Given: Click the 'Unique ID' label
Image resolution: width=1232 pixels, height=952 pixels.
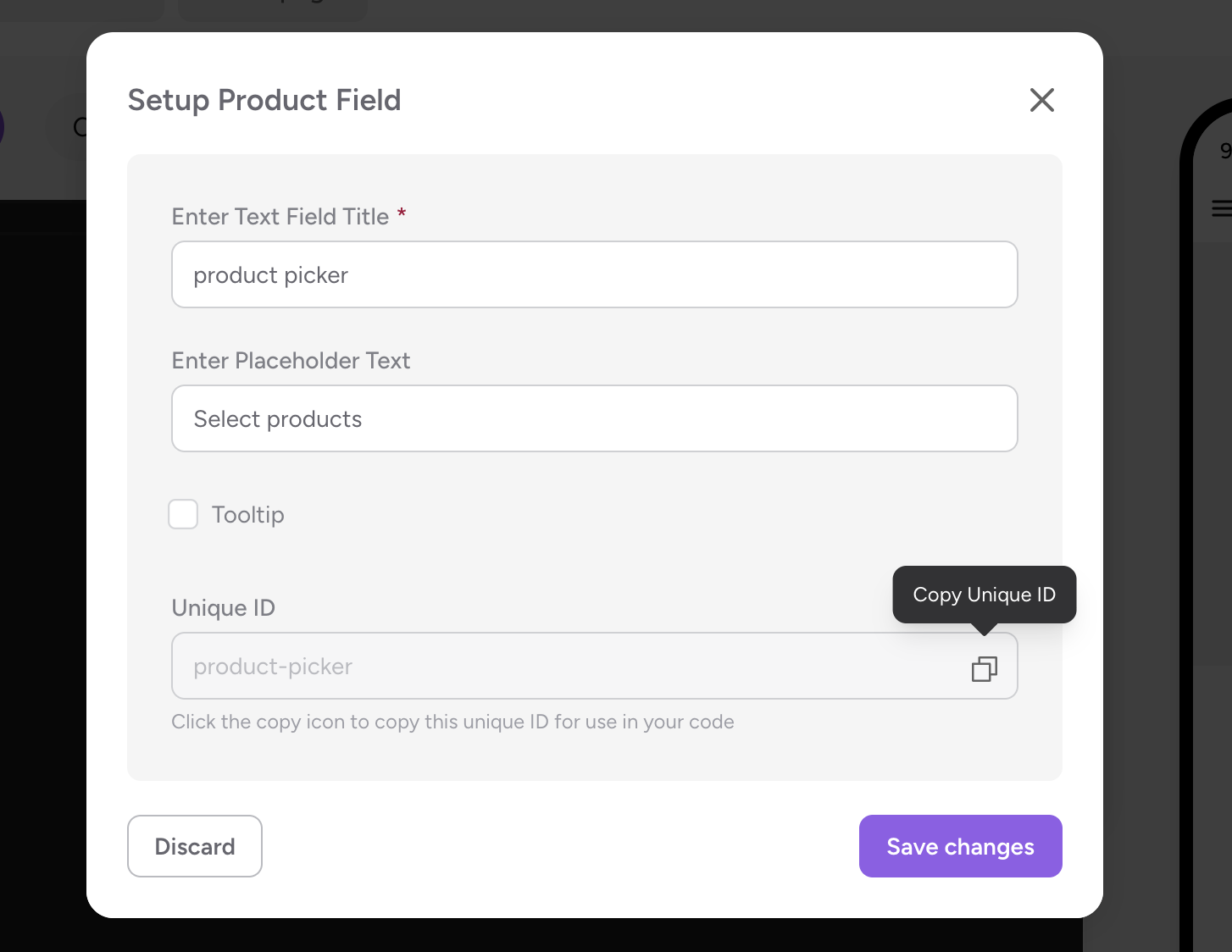Looking at the screenshot, I should tap(224, 608).
